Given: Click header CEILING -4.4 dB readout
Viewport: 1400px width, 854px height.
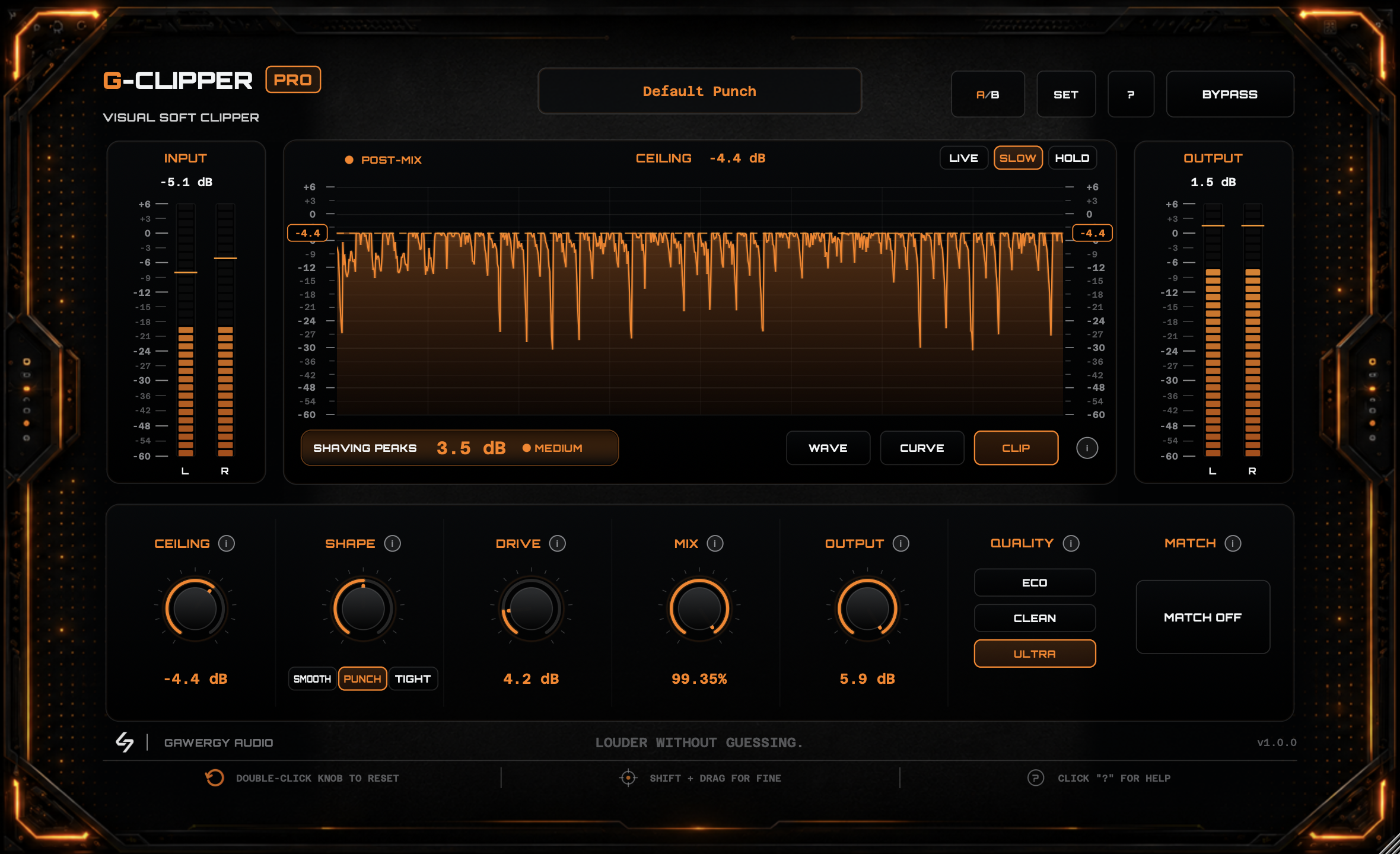Looking at the screenshot, I should coord(701,158).
